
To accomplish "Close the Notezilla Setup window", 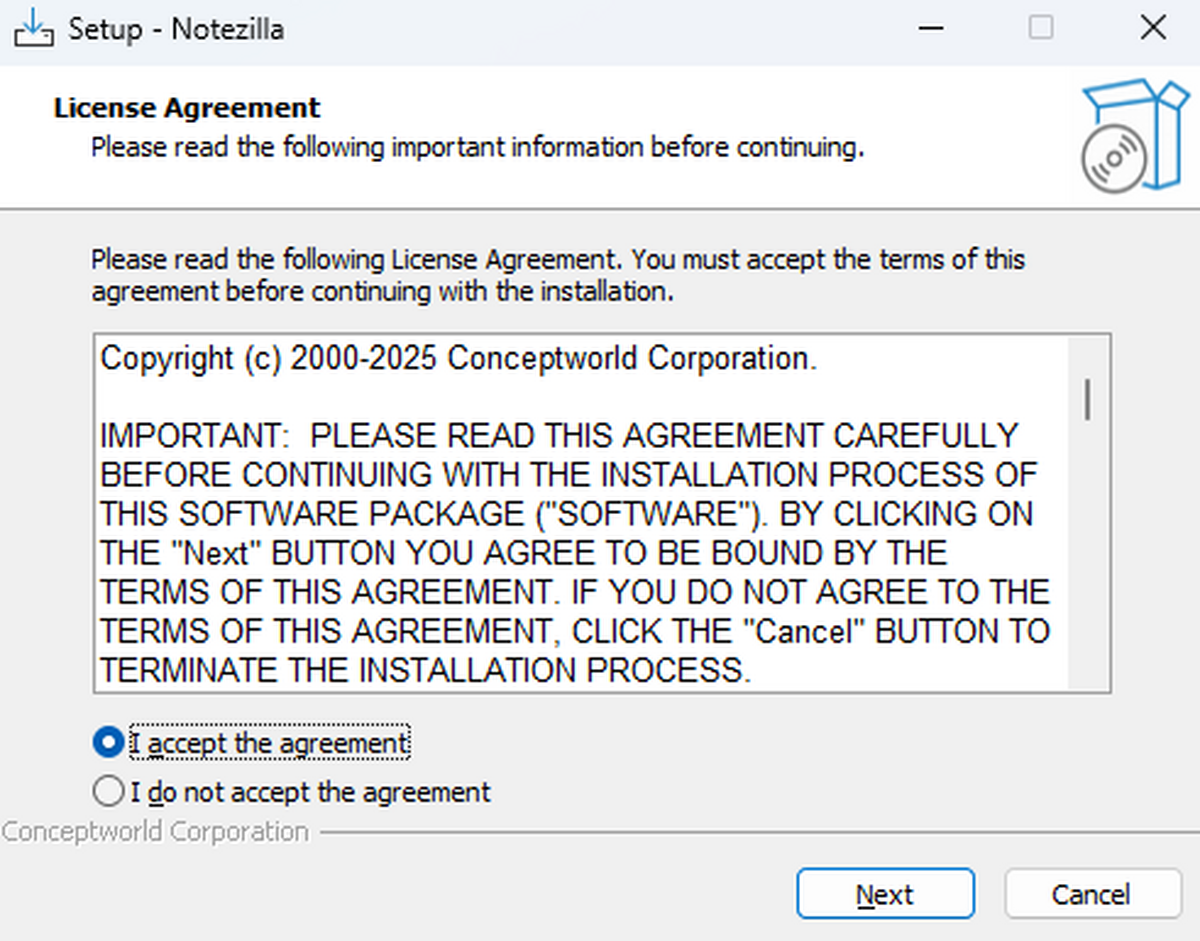I will pos(1153,28).
